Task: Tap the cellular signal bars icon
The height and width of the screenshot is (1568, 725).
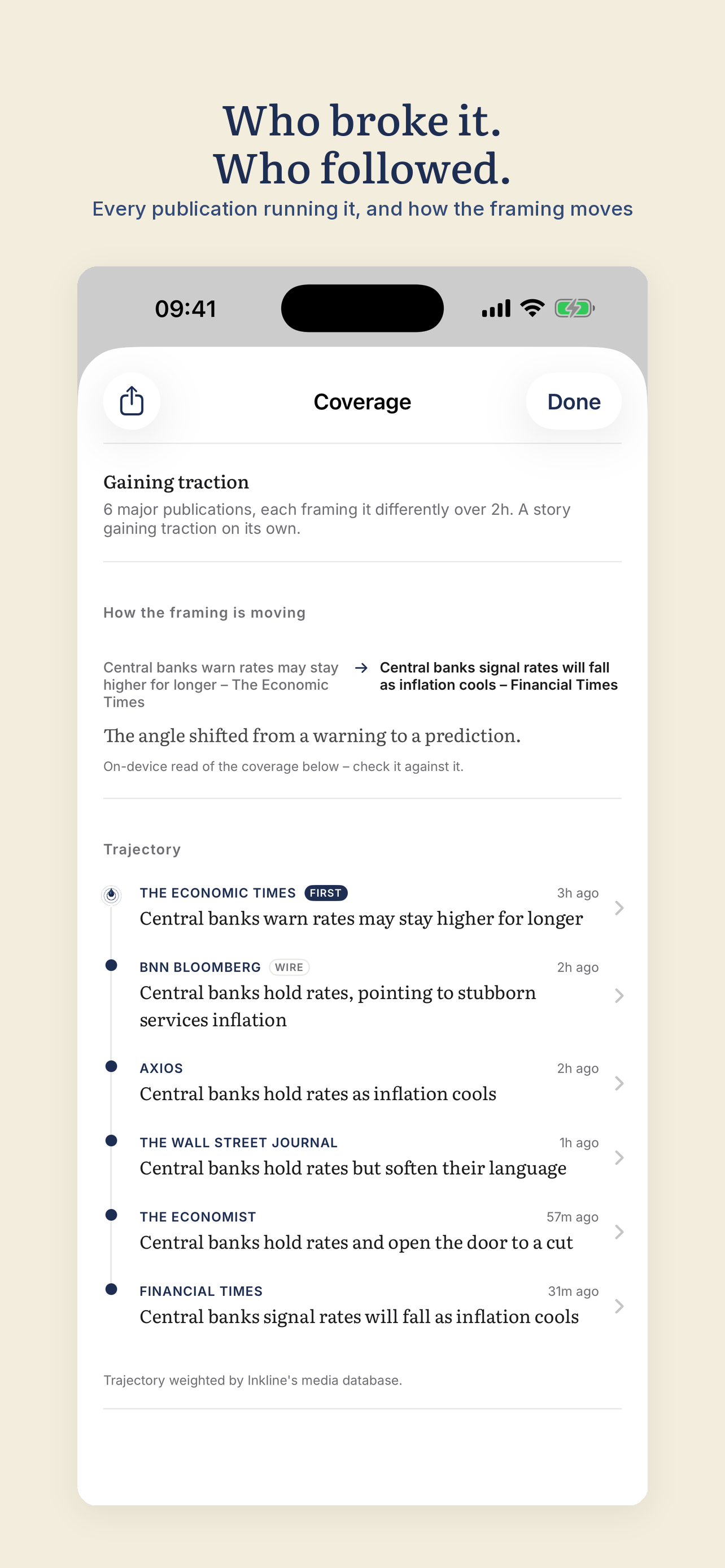Action: click(496, 308)
